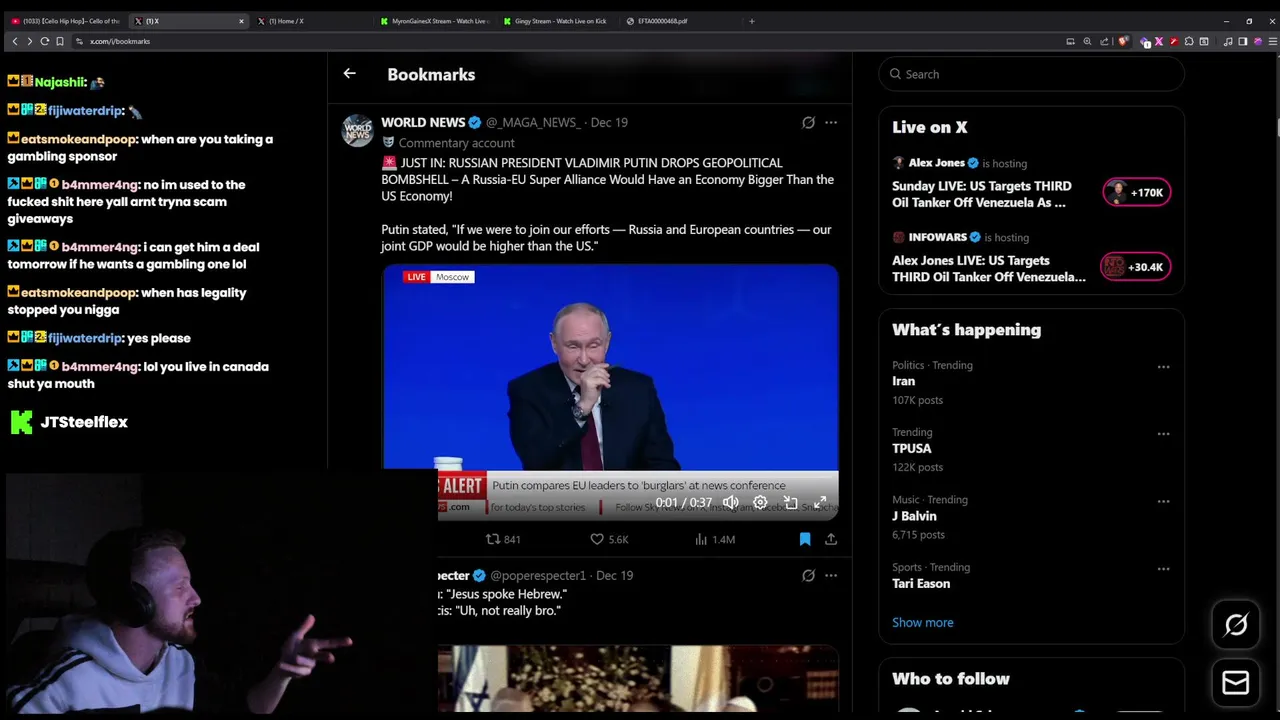Viewport: 1280px width, 720px height.
Task: Share the WORLD NEWS Putin post
Action: tap(830, 539)
